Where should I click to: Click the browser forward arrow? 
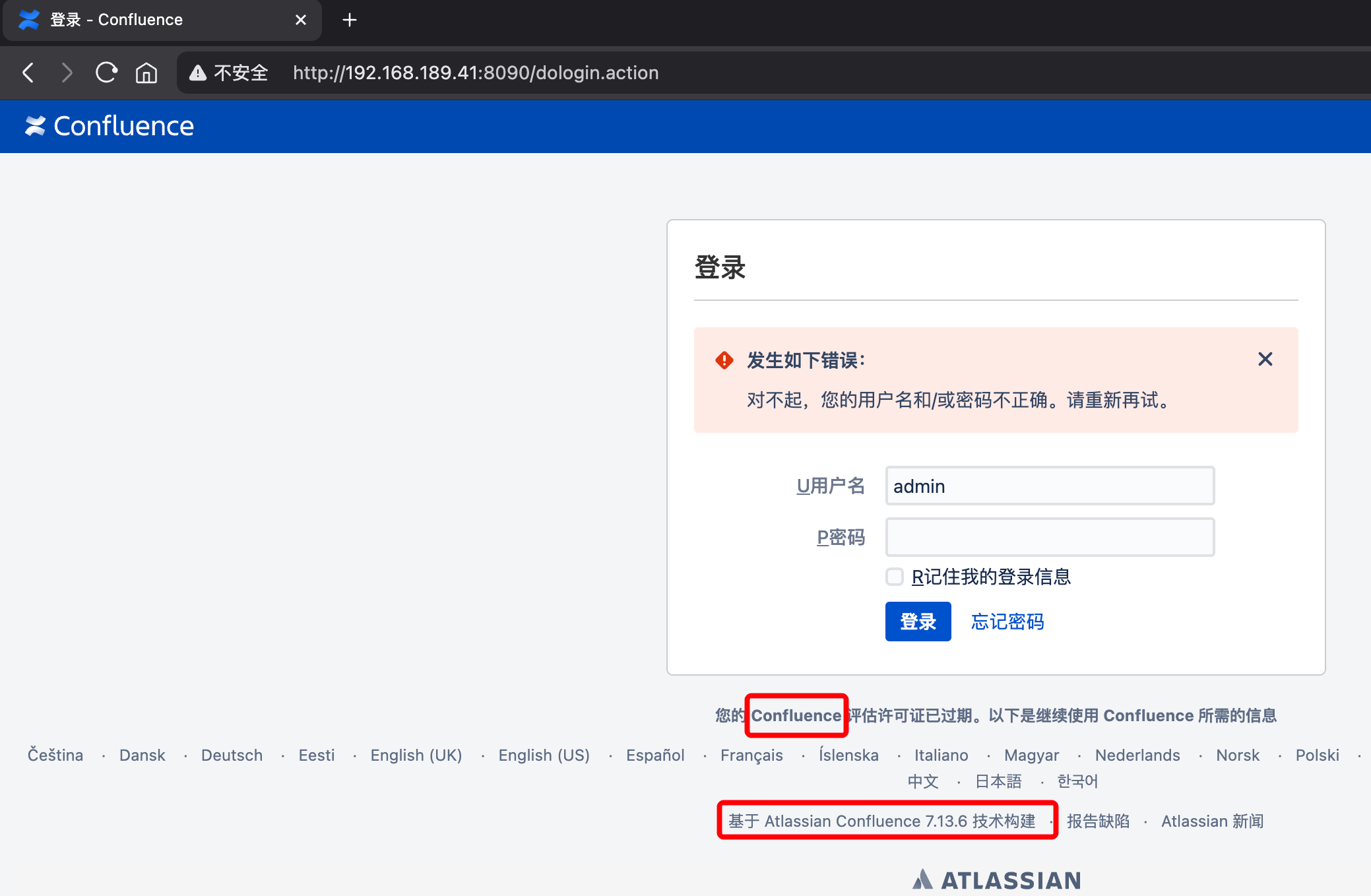67,73
